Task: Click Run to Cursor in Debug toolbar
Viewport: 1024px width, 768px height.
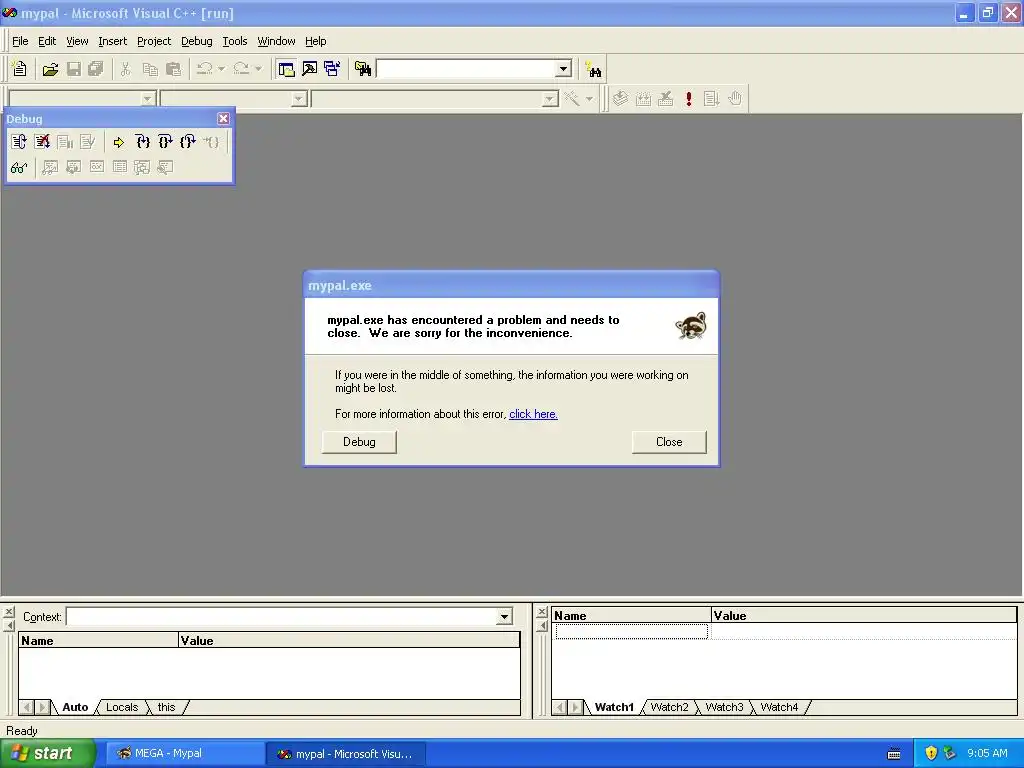Action: 211,142
